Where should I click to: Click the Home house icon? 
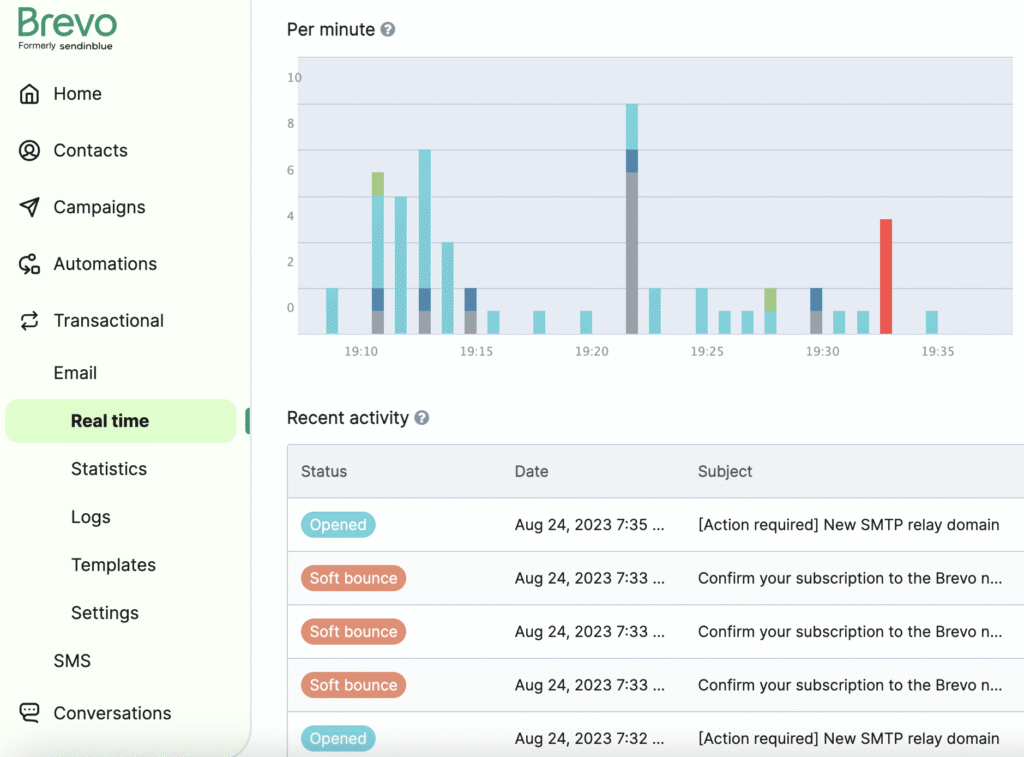click(30, 94)
